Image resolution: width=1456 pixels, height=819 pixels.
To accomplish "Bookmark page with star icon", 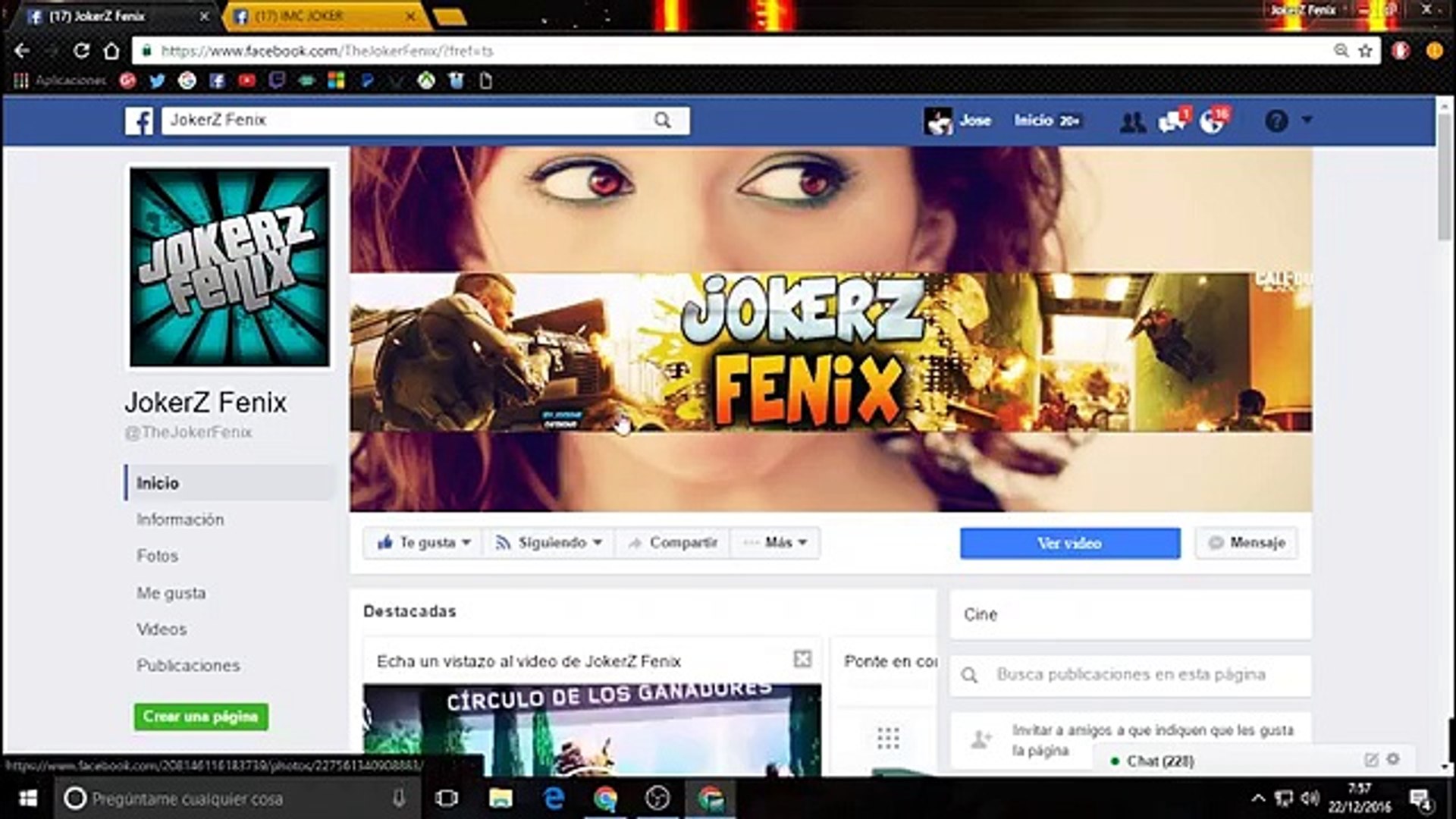I will 1366,51.
